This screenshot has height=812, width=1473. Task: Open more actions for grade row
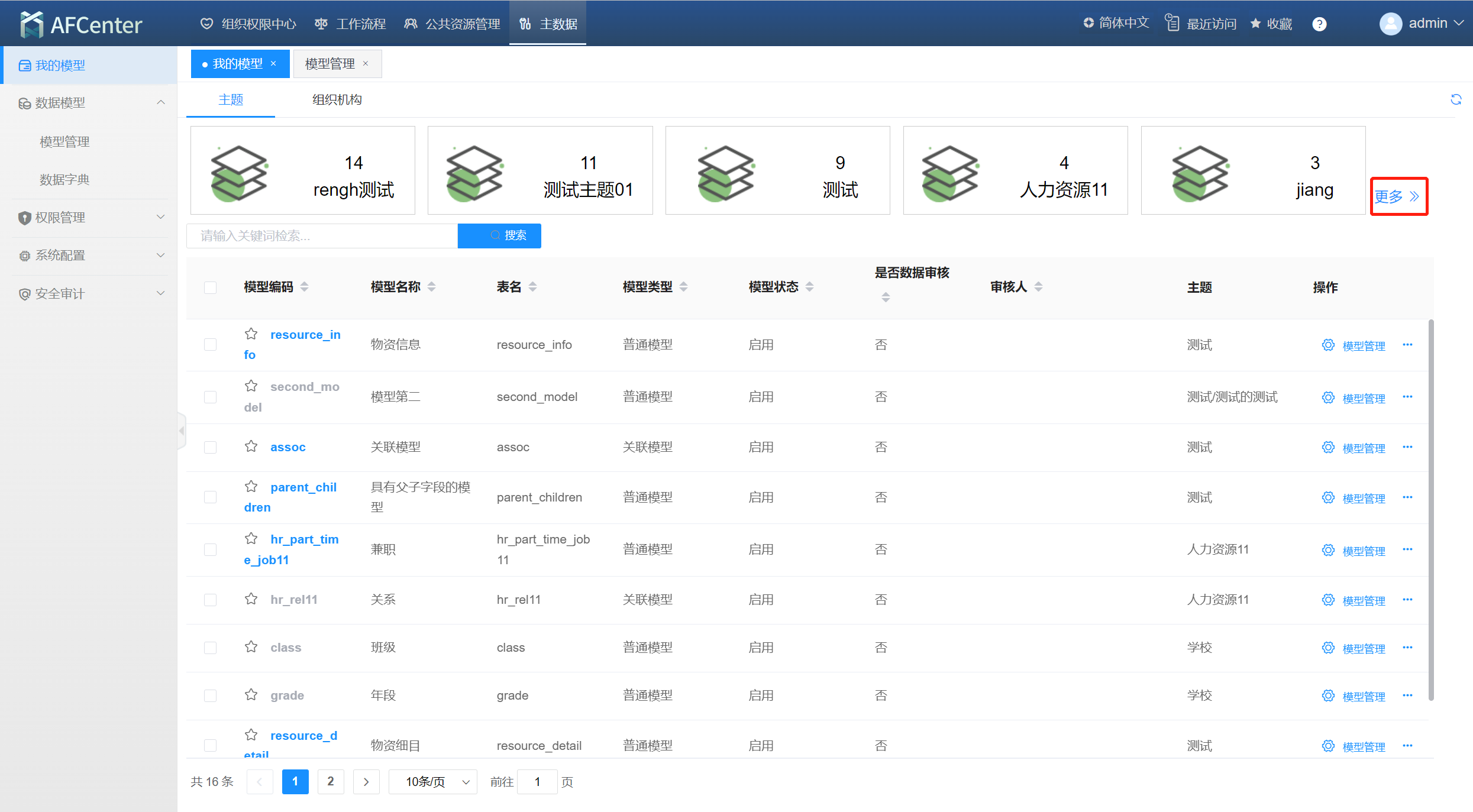click(1407, 695)
